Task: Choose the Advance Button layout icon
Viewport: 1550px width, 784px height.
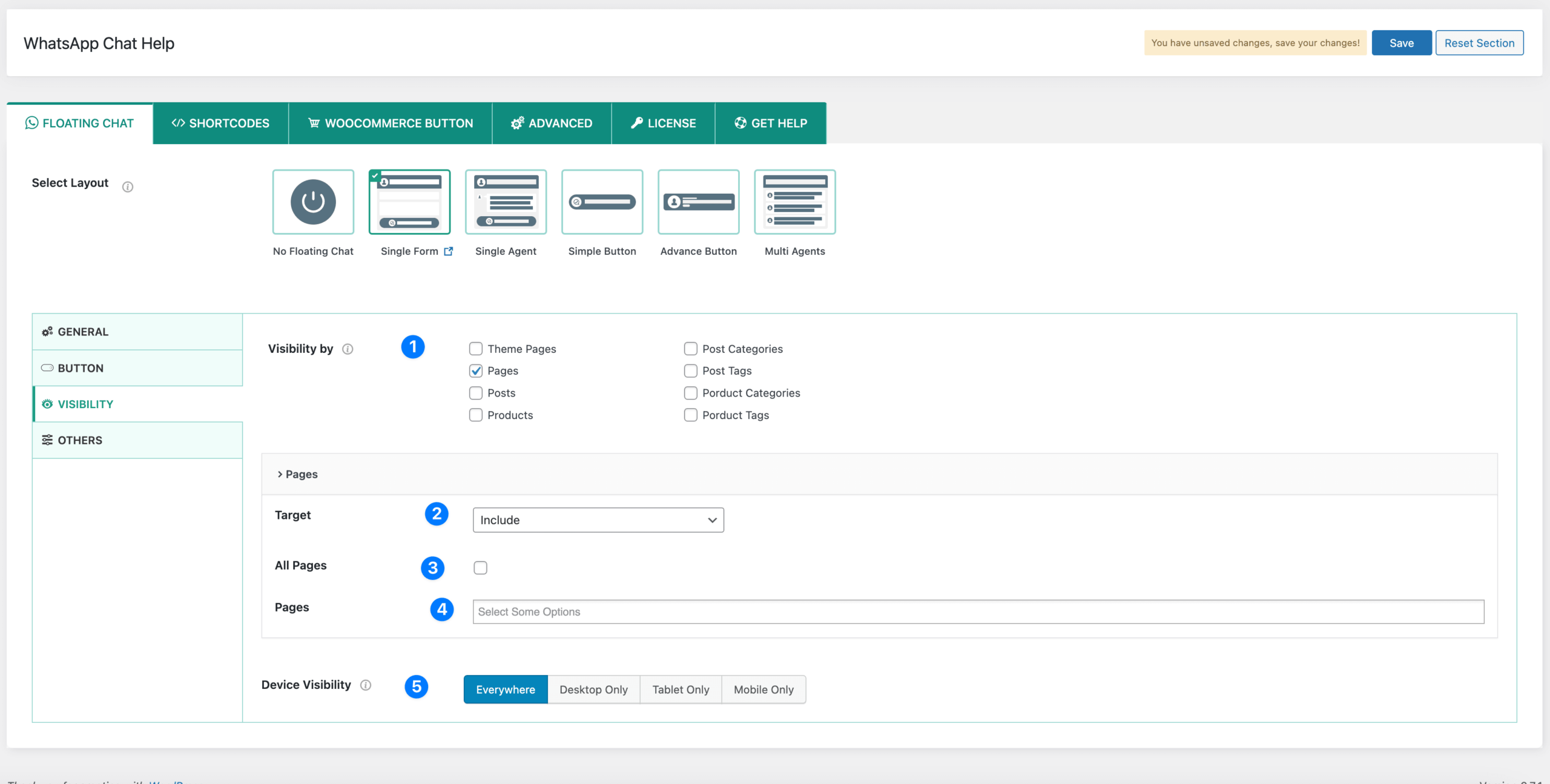Action: [698, 202]
